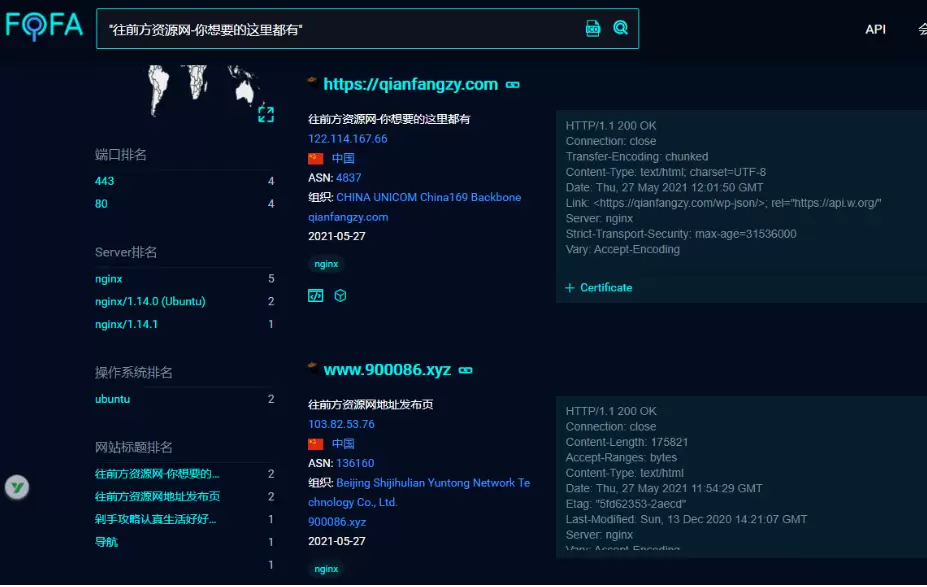Open the icon search tool in search bar
The width and height of the screenshot is (927, 587).
pos(592,28)
